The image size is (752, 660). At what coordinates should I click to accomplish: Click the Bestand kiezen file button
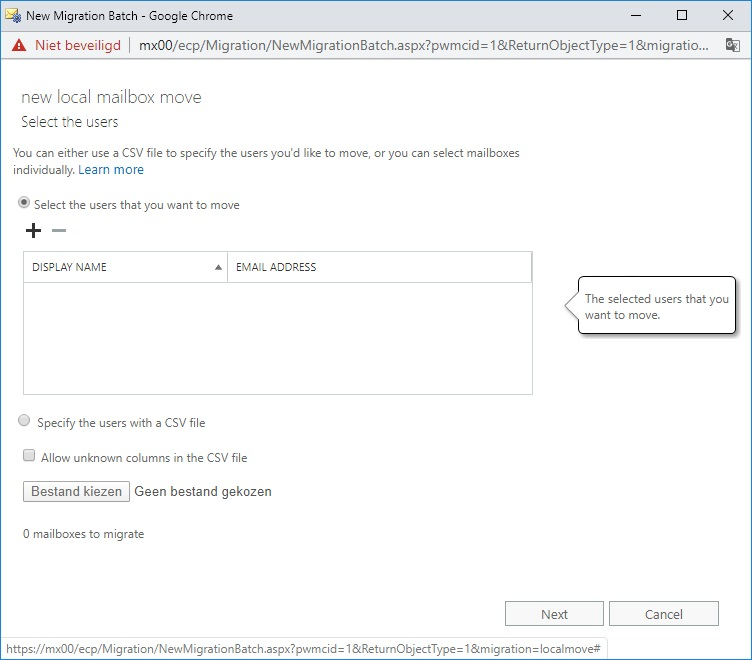(76, 492)
